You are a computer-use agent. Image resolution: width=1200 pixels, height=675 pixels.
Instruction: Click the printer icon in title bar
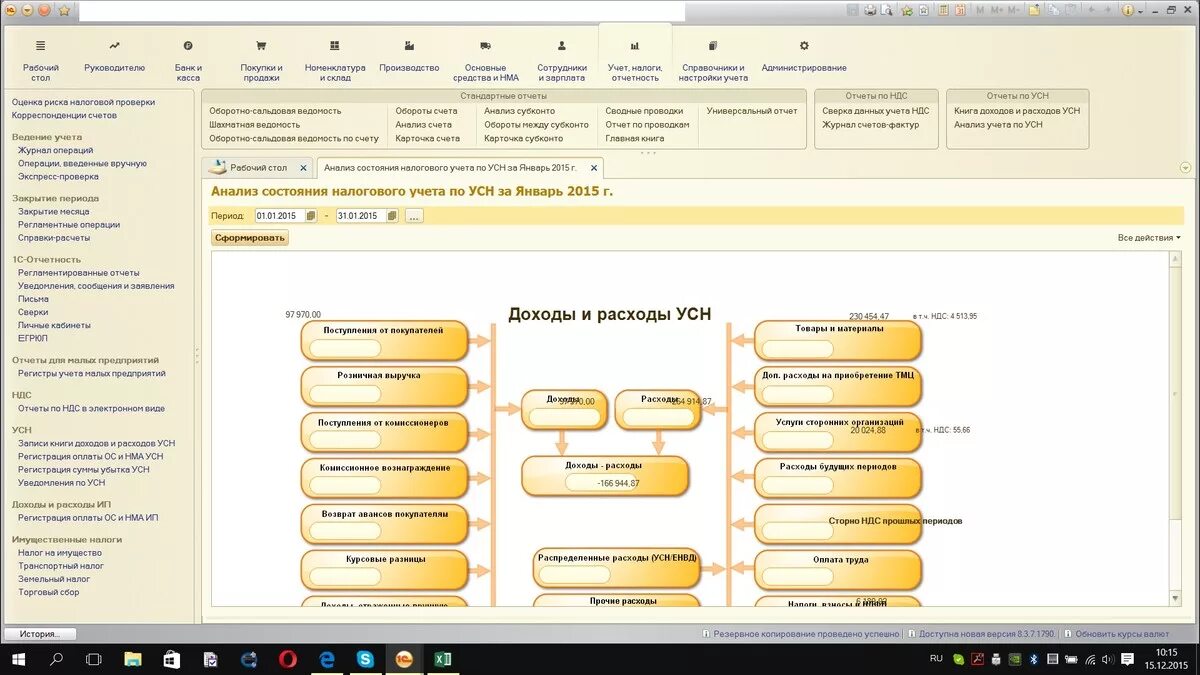pos(870,10)
